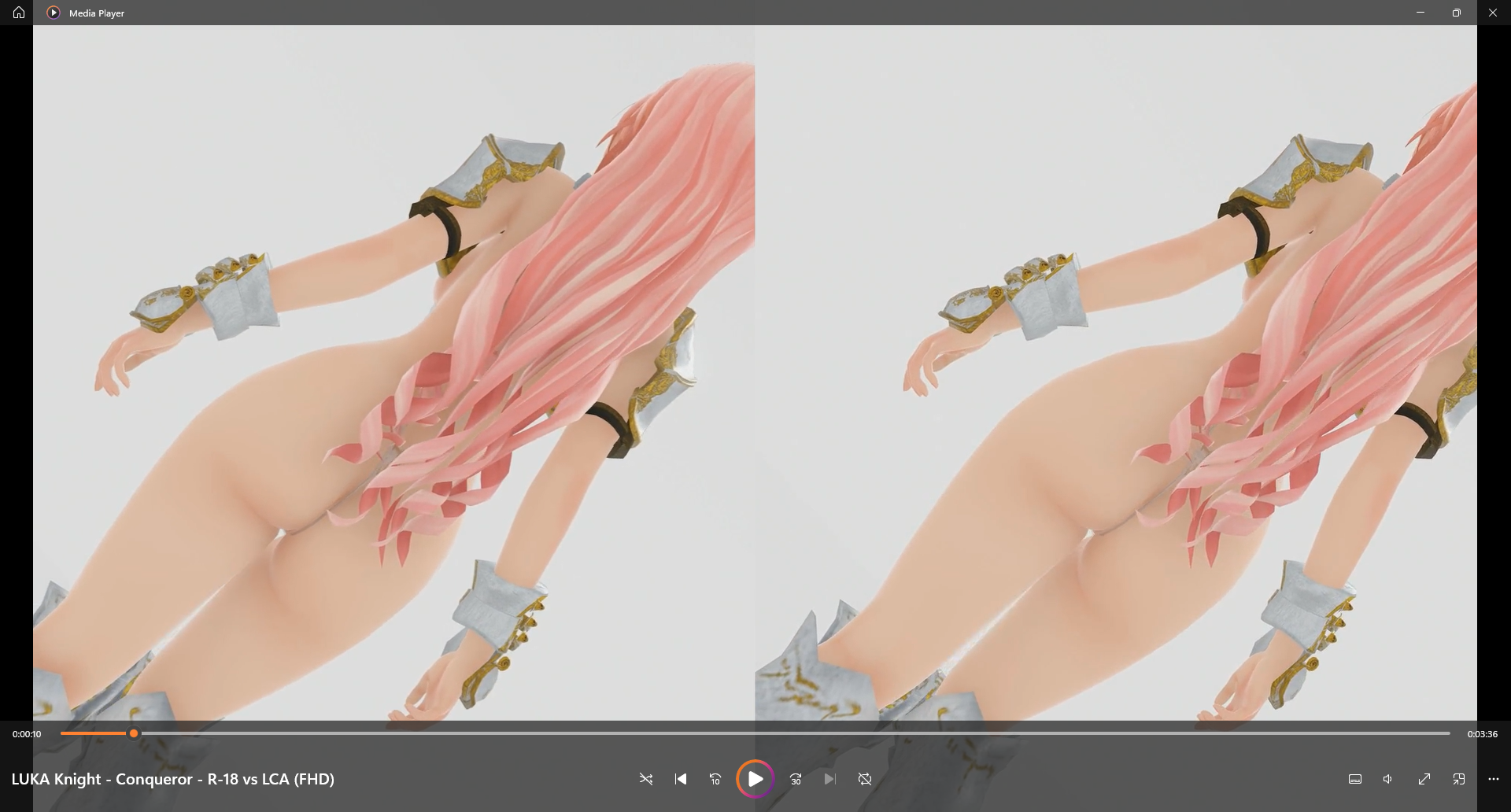Jump to the previous track
1511x812 pixels.
(x=681, y=779)
